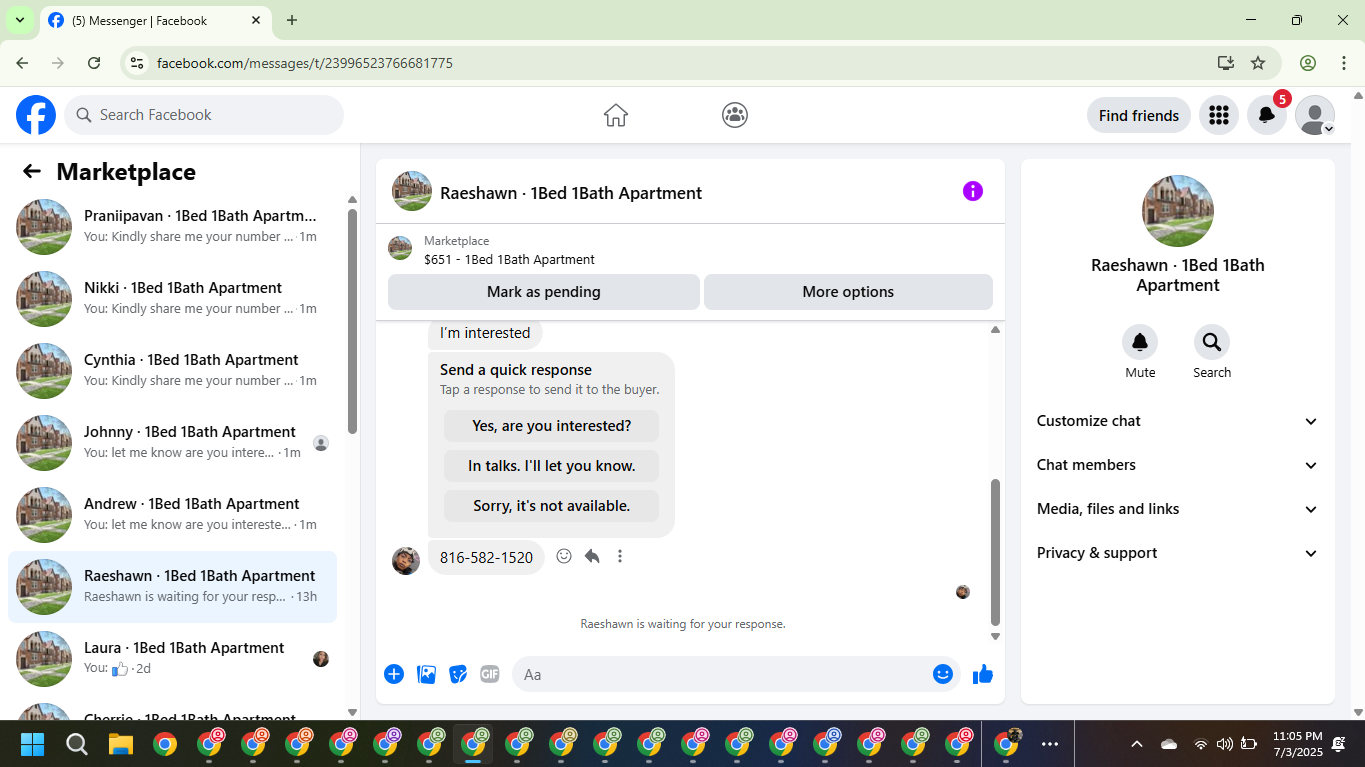This screenshot has width=1365, height=767.
Task: Click the chat messages scrollbar thumb
Action: pos(995,552)
